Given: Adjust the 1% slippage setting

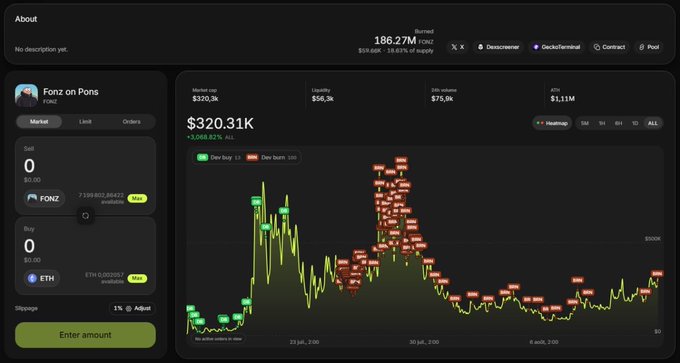Looking at the screenshot, I should coord(132,308).
